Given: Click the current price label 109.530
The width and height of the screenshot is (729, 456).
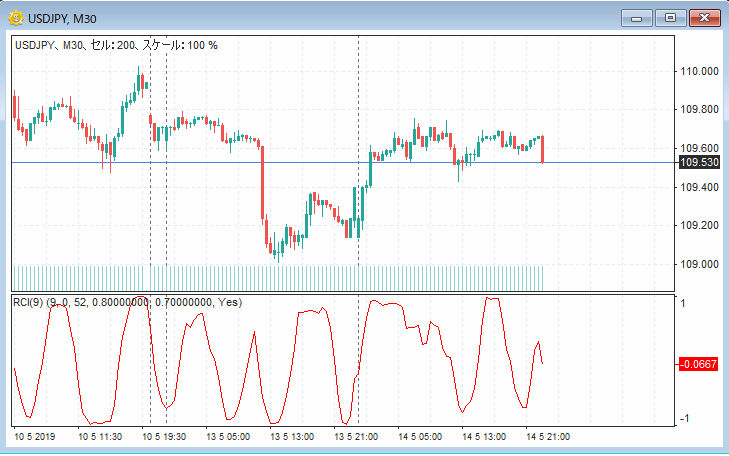Looking at the screenshot, I should pos(699,162).
